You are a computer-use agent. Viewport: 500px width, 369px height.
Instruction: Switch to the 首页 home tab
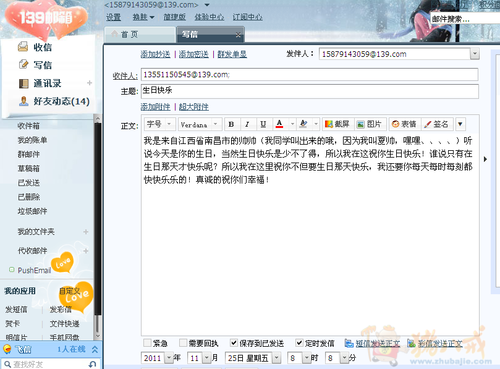click(x=140, y=34)
